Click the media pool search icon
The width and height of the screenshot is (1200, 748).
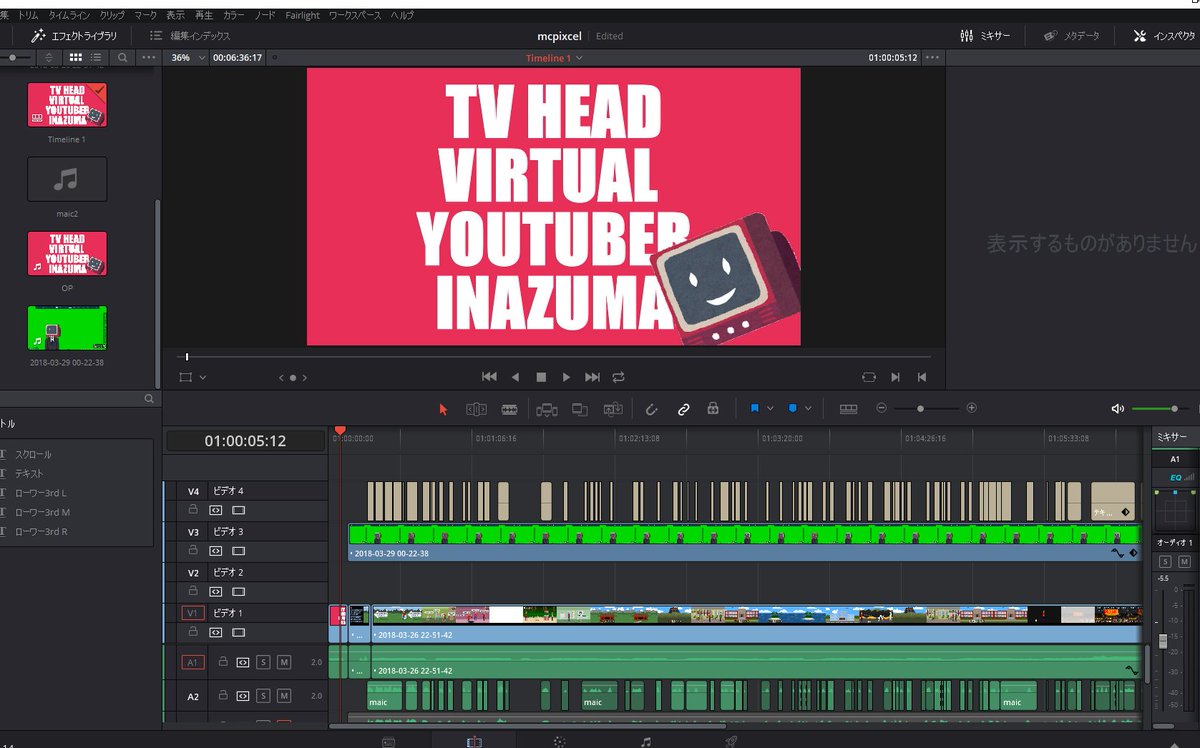pyautogui.click(x=123, y=57)
